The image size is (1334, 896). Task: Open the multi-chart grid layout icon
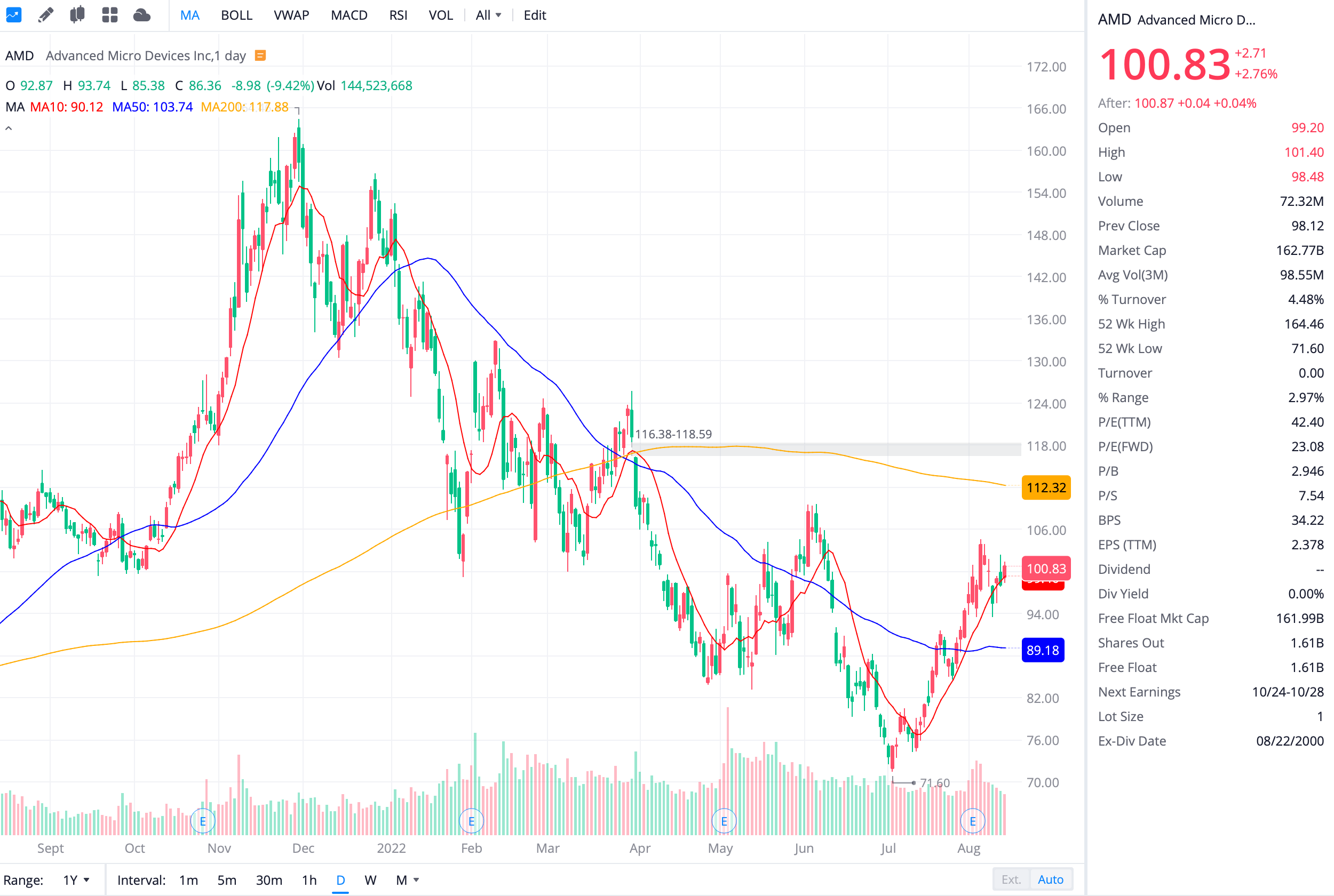[110, 15]
